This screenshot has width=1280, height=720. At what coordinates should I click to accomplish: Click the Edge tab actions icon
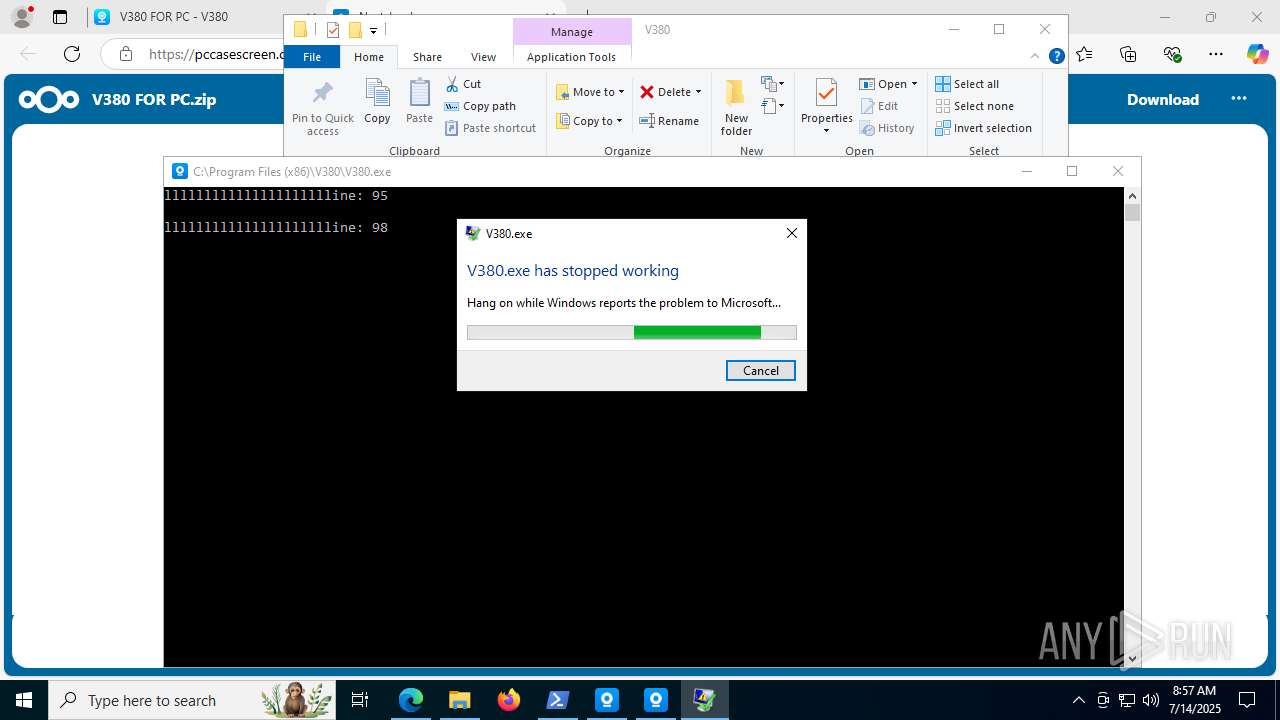[x=59, y=17]
